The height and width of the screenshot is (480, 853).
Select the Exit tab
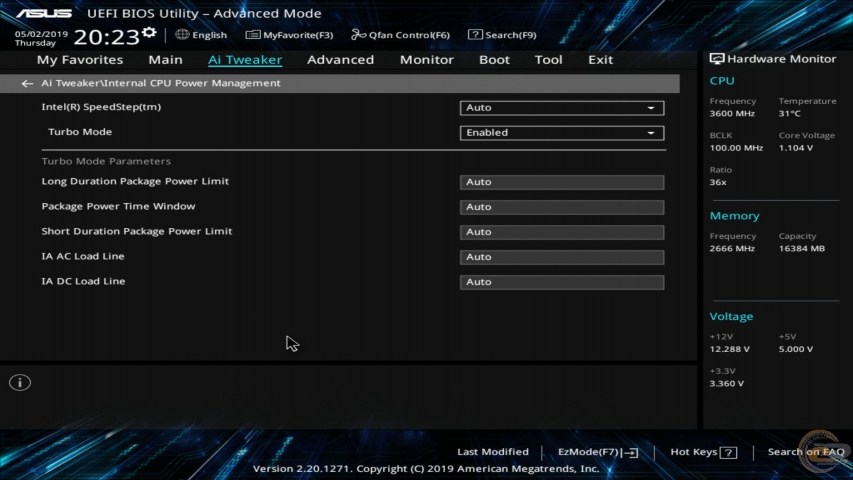[x=600, y=60]
